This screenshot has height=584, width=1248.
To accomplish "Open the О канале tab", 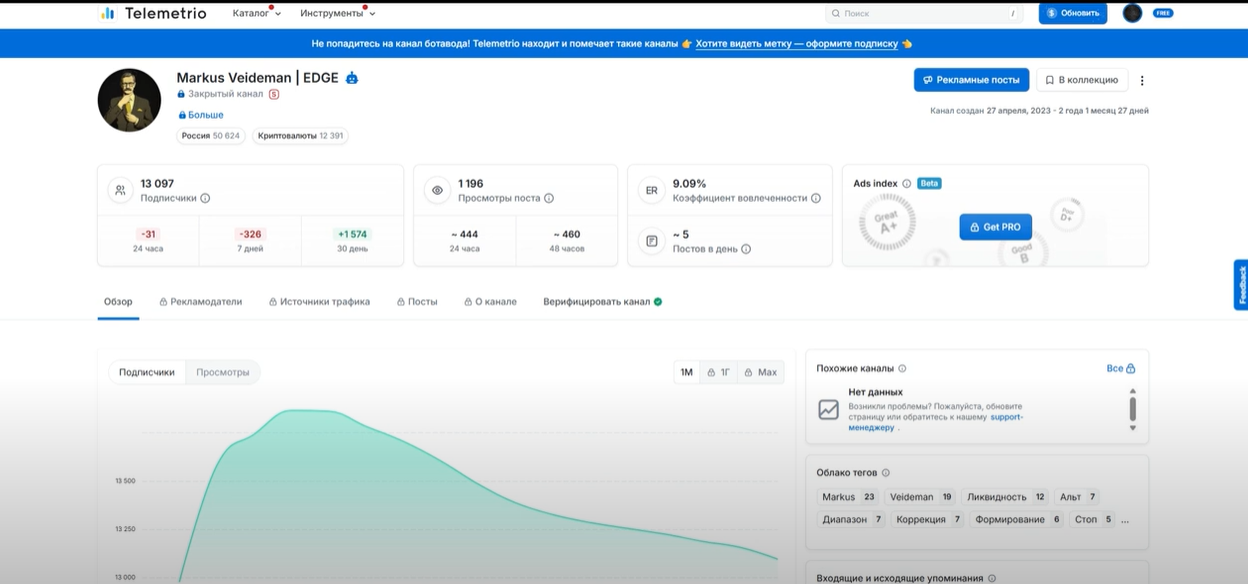I will (x=490, y=301).
